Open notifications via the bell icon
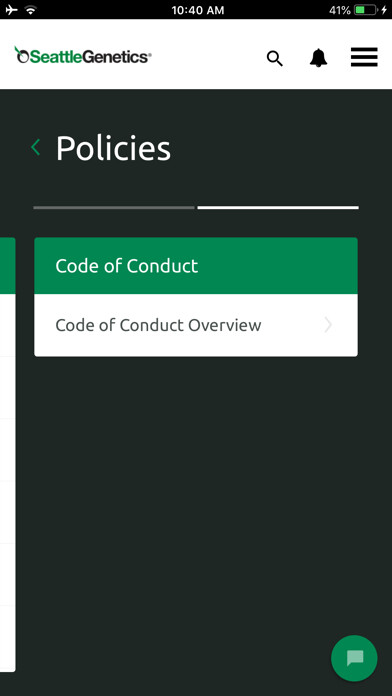 click(x=318, y=58)
